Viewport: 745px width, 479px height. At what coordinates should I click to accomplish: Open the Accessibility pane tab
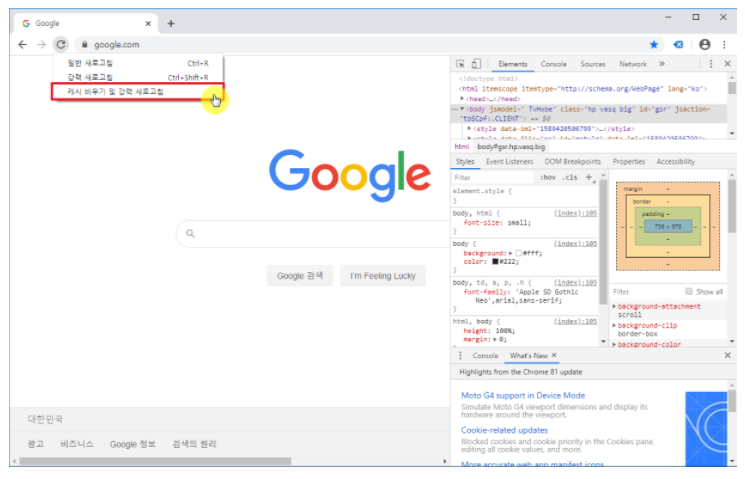pos(676,162)
